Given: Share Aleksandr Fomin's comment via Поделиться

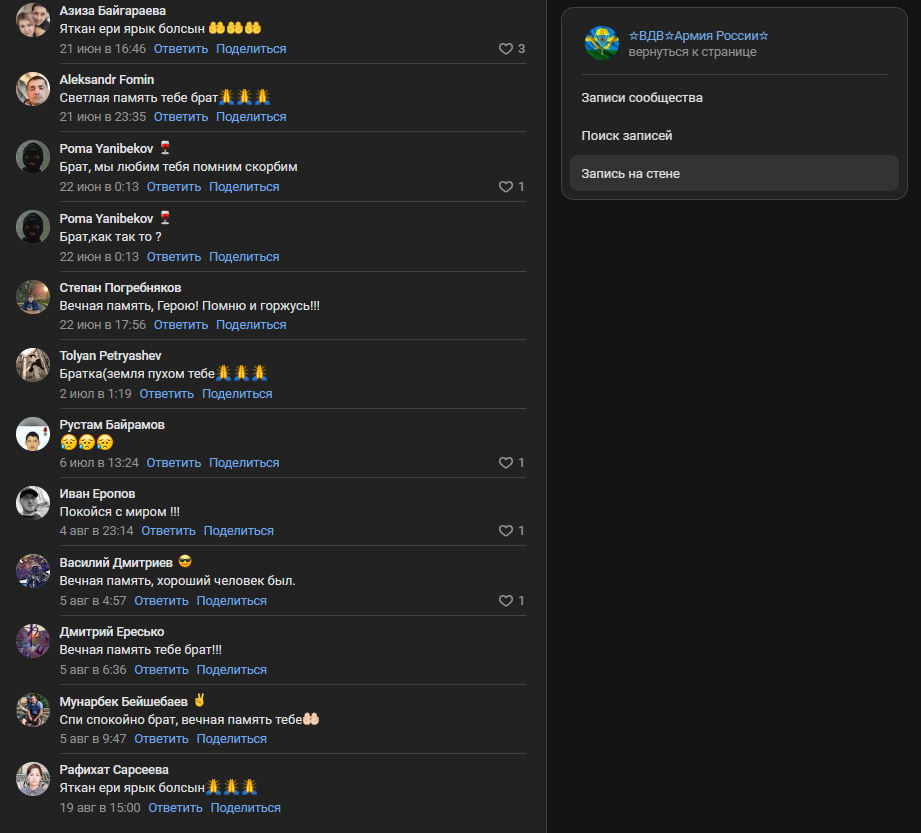Looking at the screenshot, I should click(x=251, y=117).
